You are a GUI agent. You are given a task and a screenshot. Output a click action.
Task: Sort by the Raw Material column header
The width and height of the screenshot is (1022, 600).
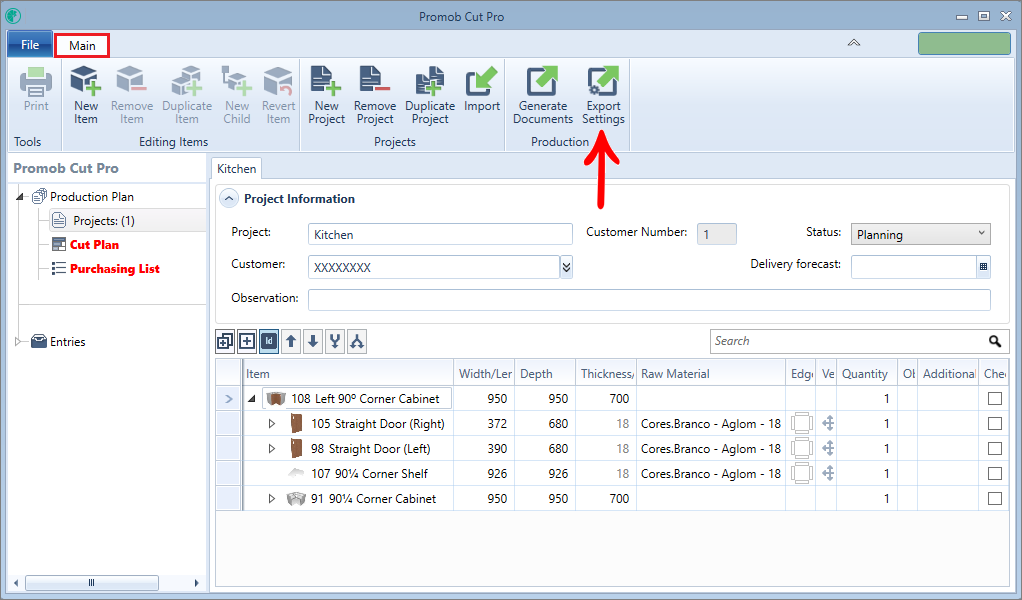coord(711,373)
